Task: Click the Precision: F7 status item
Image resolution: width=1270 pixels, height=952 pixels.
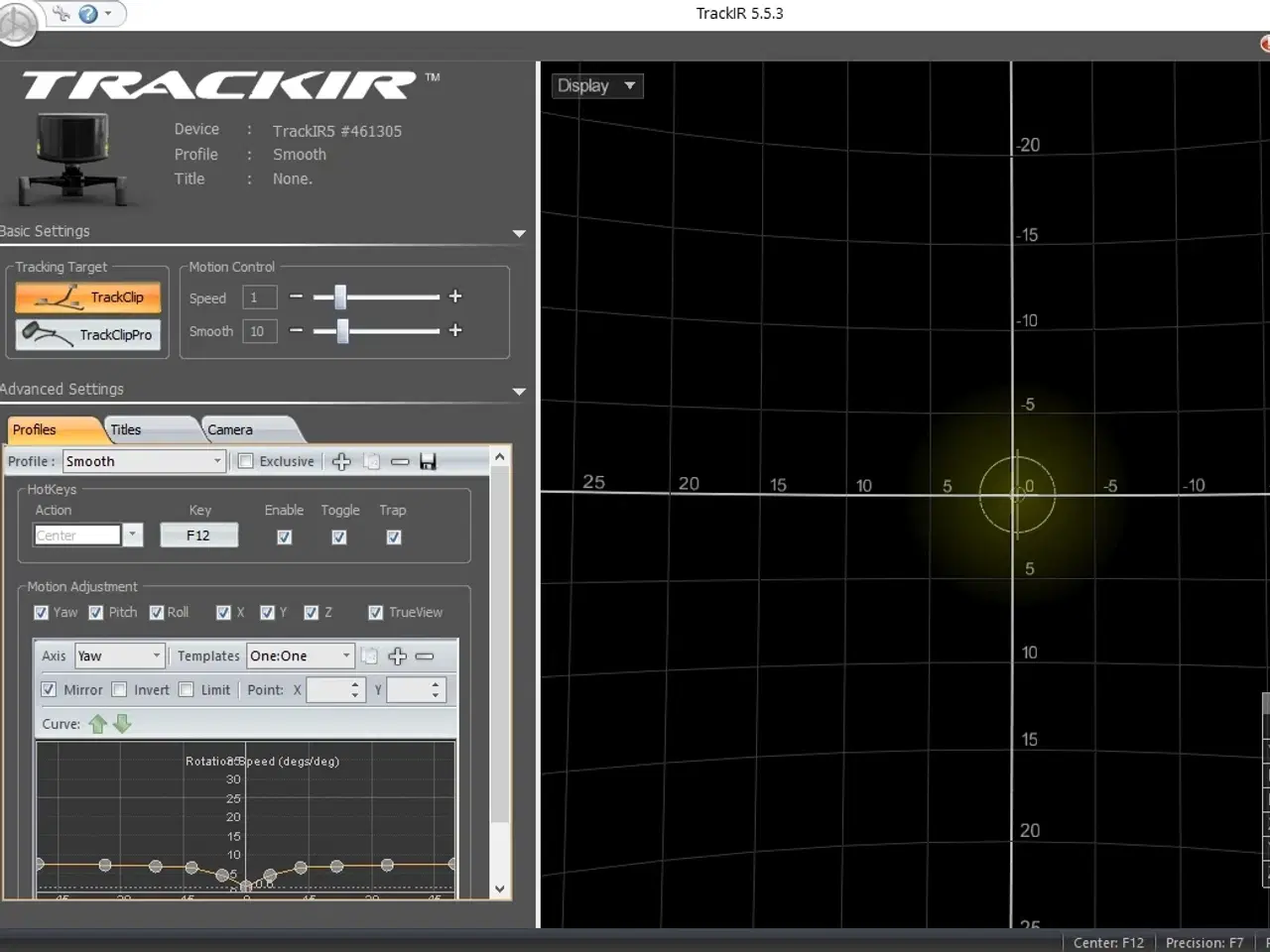Action: click(1204, 942)
